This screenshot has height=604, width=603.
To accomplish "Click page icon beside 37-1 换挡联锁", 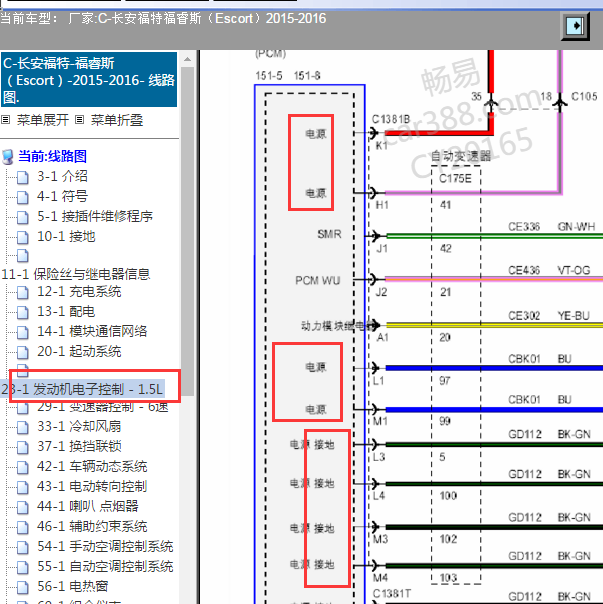I will tap(23, 448).
